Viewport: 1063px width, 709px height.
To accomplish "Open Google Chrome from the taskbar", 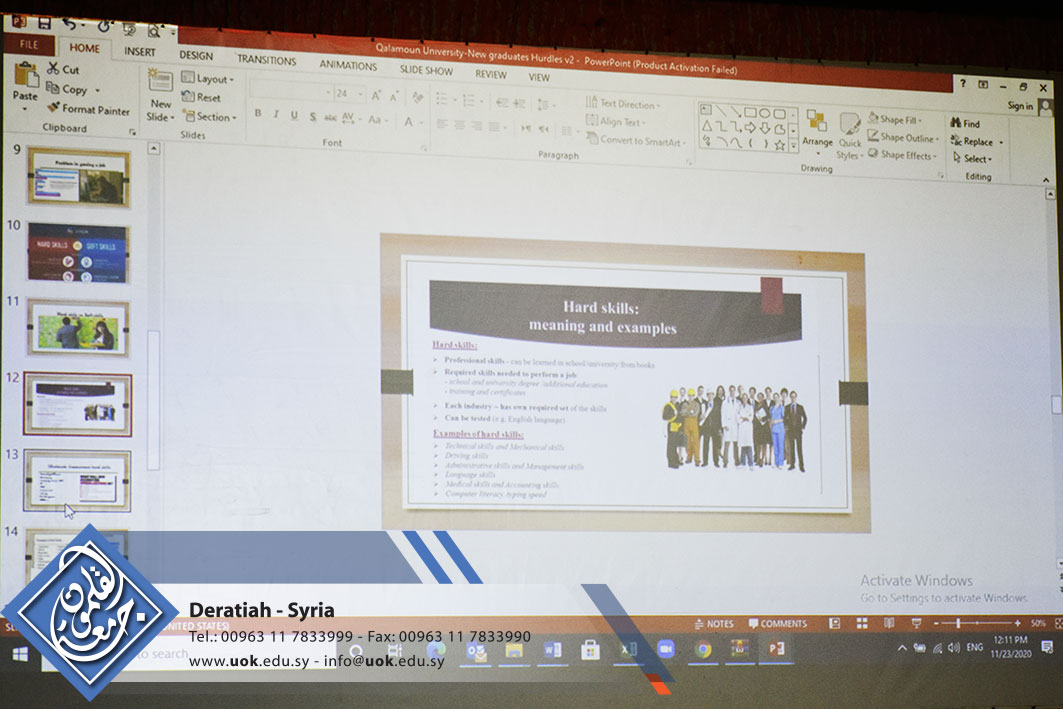I will pos(703,649).
